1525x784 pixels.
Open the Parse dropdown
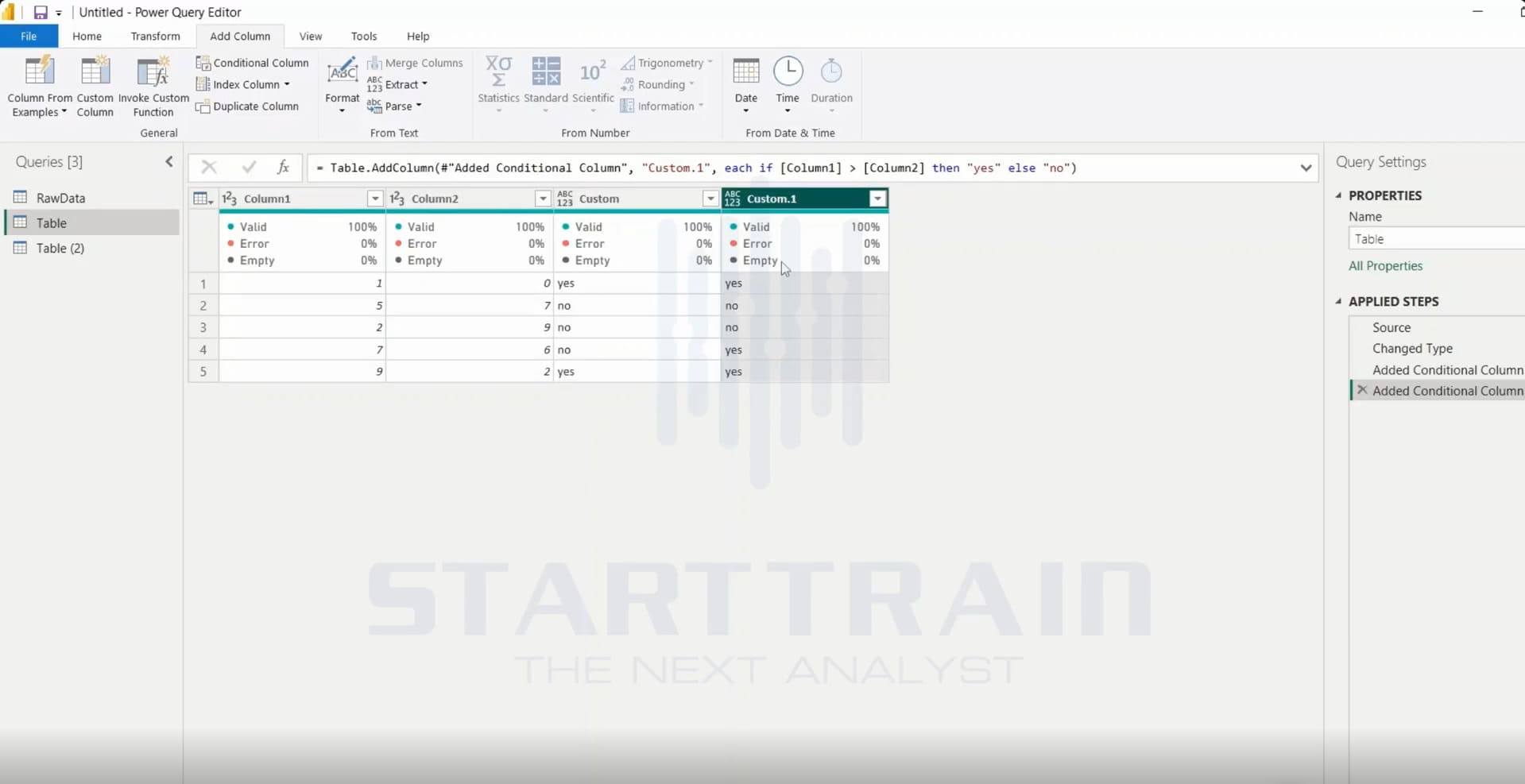point(395,106)
